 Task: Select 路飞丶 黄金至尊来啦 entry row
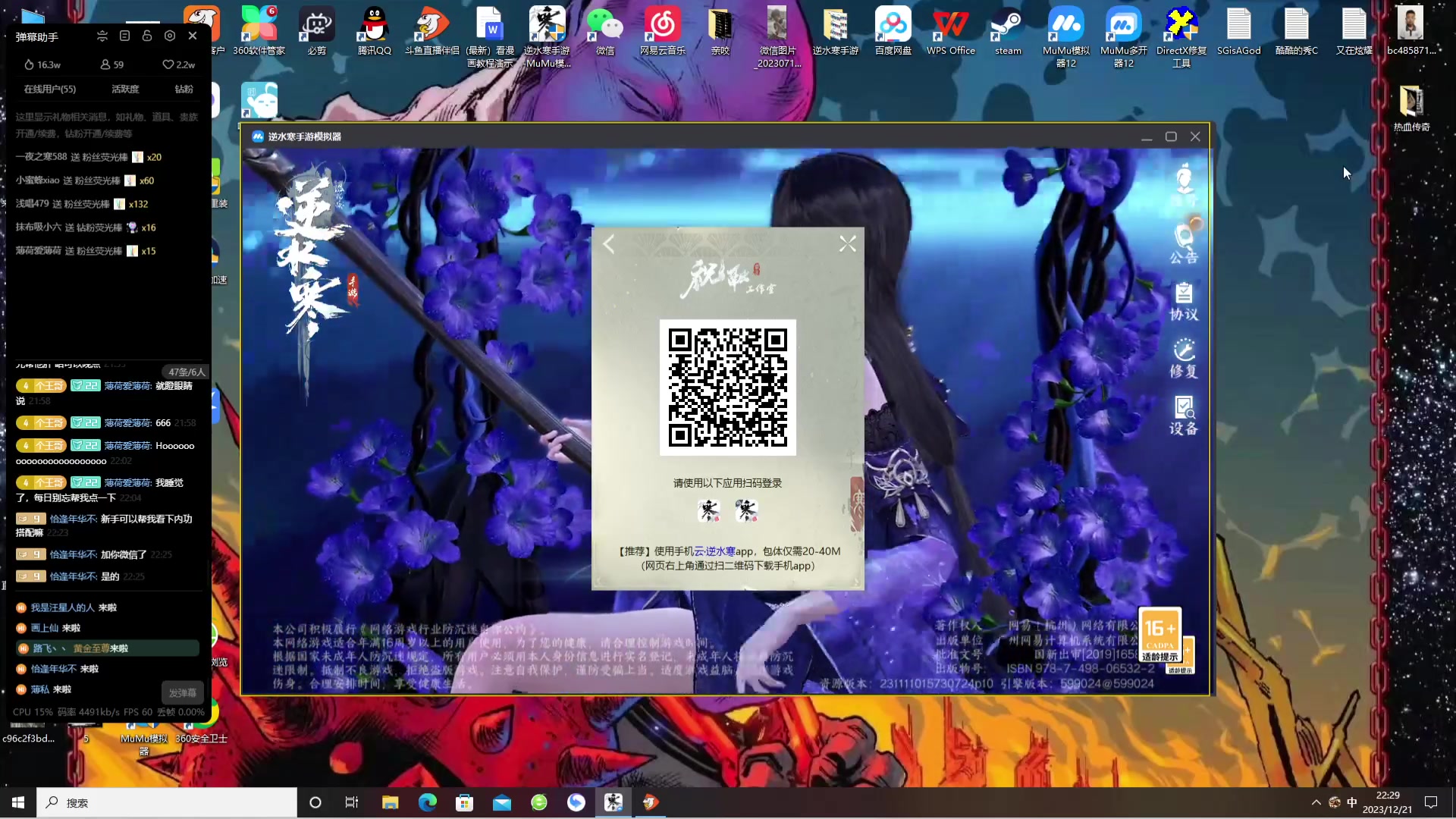107,648
